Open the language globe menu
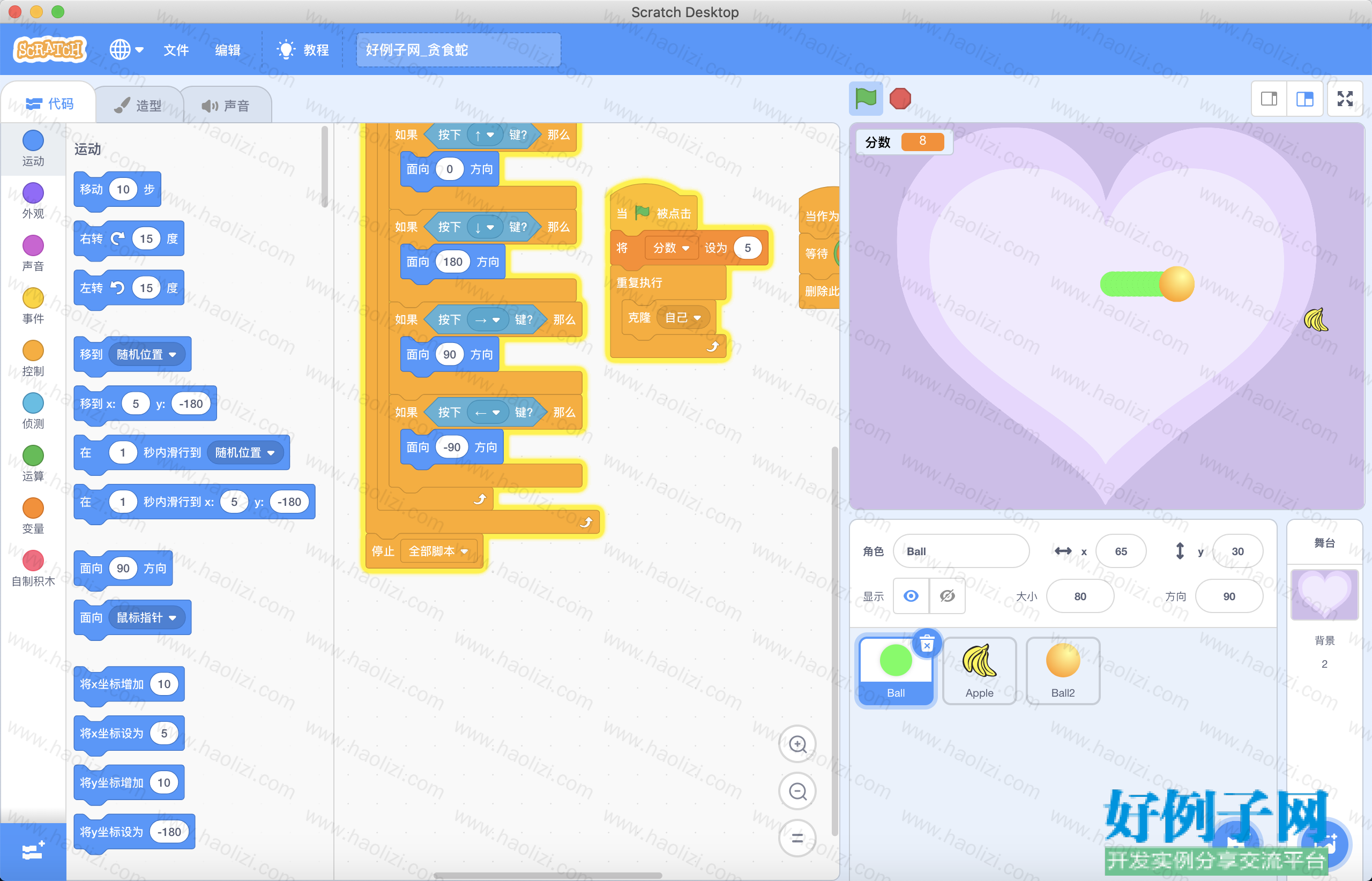 (126, 50)
